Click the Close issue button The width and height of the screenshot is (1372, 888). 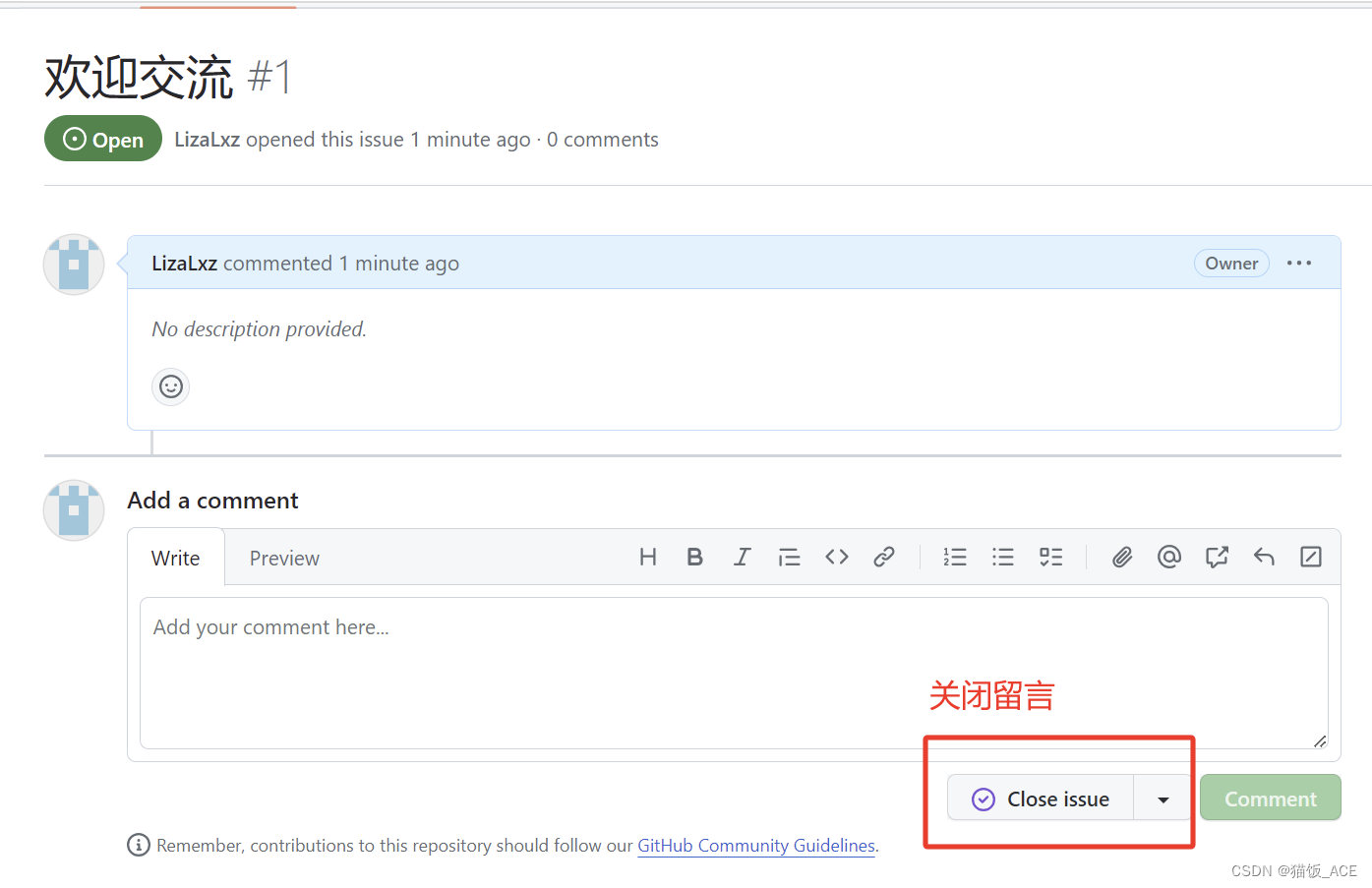coord(1041,799)
